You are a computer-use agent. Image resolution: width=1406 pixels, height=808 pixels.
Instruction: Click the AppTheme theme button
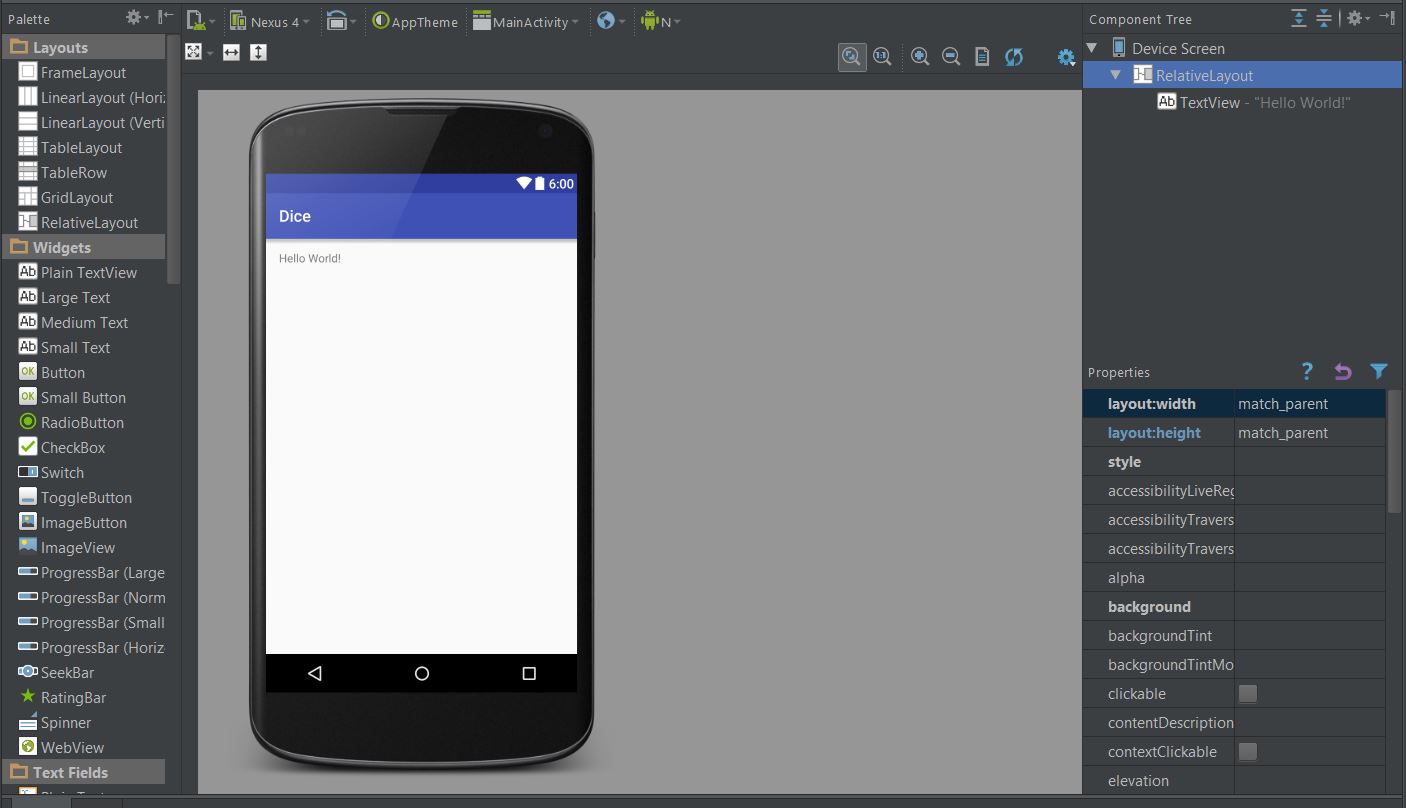[x=415, y=21]
